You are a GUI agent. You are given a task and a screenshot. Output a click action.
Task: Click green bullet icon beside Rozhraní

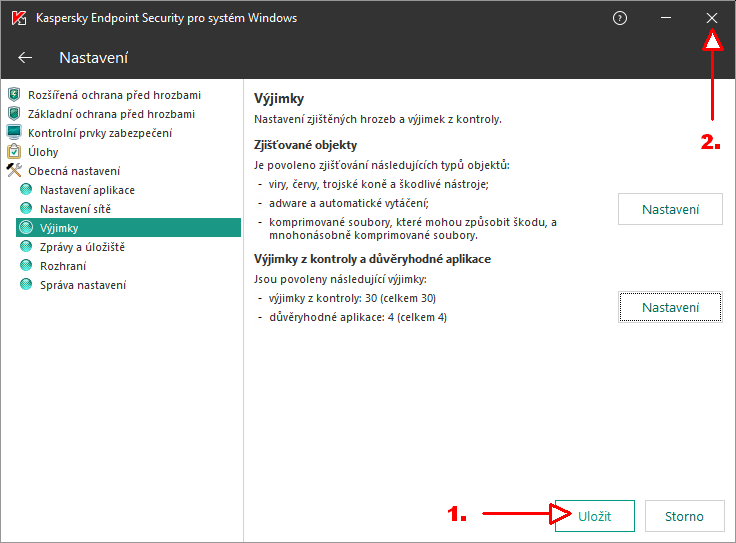coord(26,266)
